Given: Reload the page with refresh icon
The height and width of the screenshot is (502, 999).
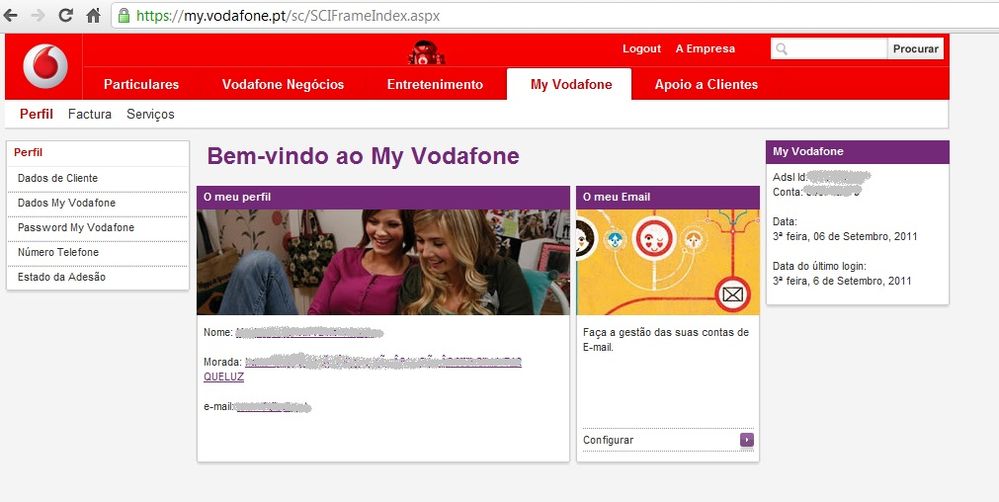Looking at the screenshot, I should coord(65,15).
